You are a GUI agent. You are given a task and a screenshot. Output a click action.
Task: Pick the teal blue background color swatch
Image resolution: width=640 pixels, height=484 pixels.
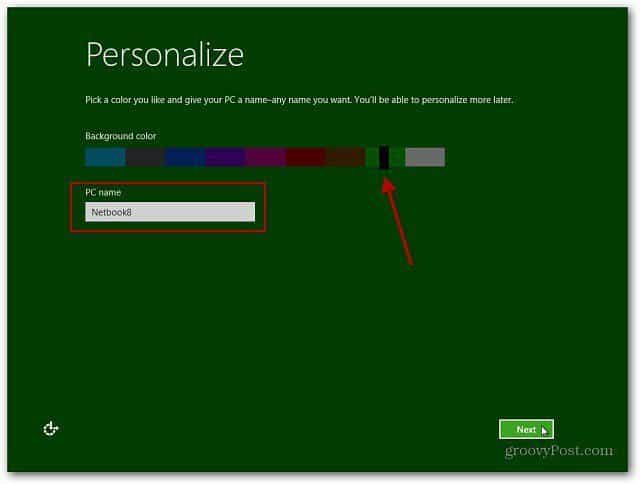click(105, 157)
